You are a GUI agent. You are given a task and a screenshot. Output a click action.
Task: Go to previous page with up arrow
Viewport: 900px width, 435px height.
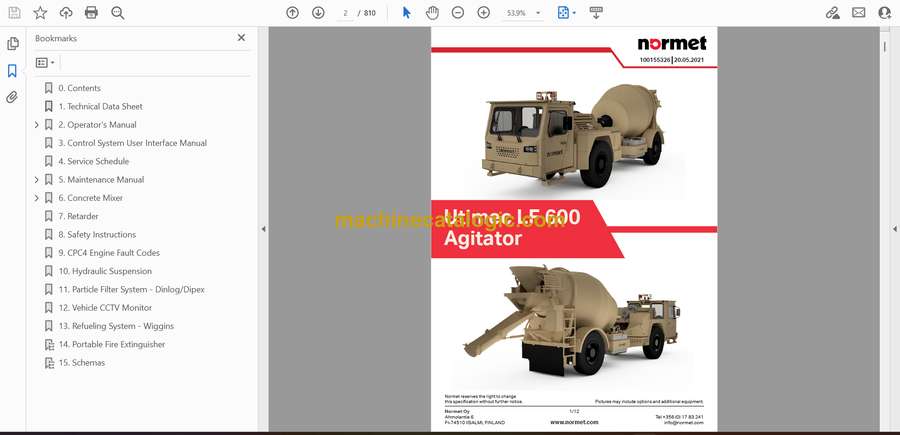pos(292,13)
